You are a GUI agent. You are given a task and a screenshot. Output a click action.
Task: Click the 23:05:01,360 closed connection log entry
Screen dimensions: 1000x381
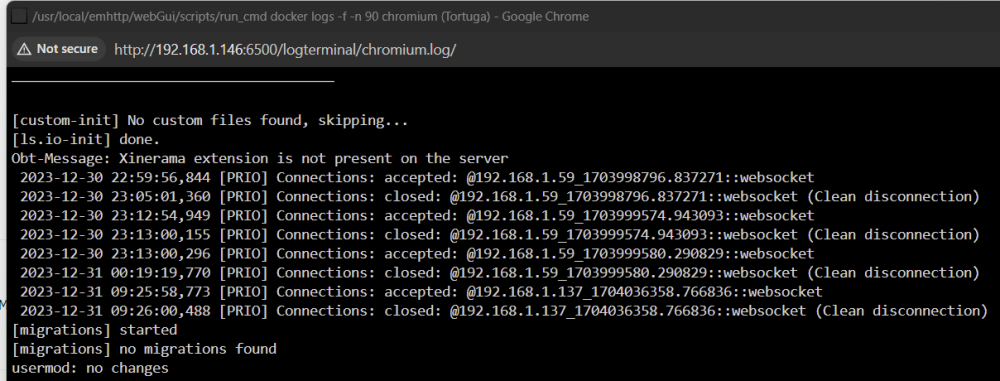point(499,197)
